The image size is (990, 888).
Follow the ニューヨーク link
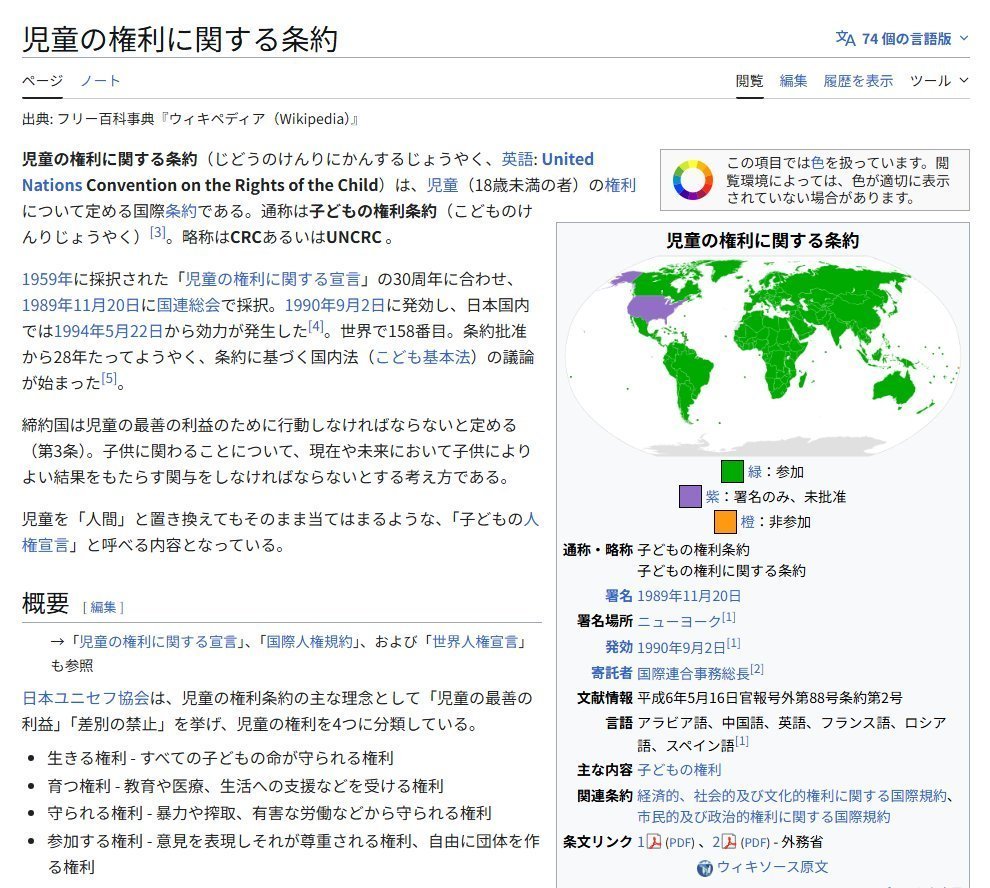(679, 621)
